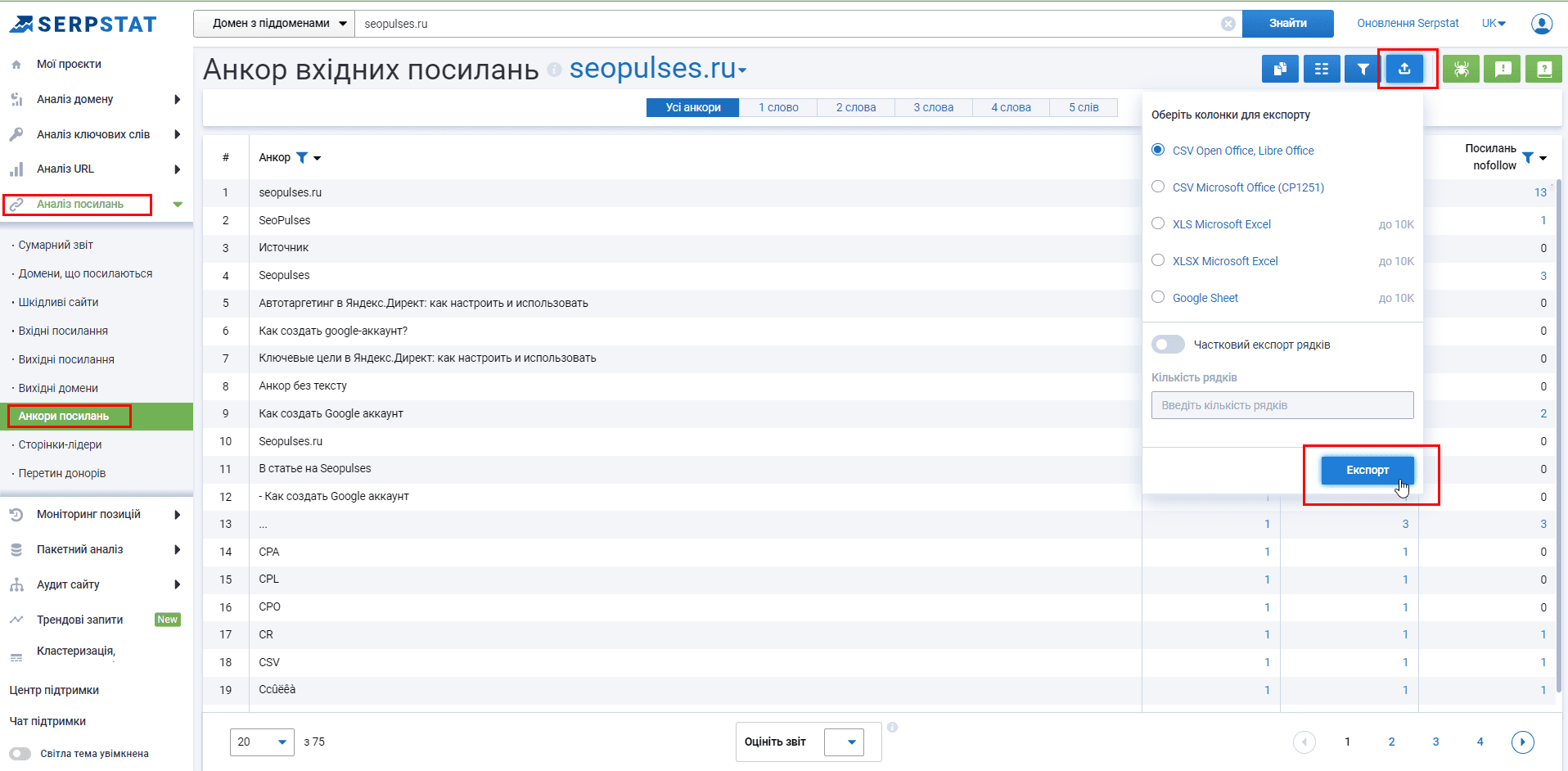Click the Моніторинг позицій history icon
Viewport: 1568px width, 771px height.
tap(16, 515)
